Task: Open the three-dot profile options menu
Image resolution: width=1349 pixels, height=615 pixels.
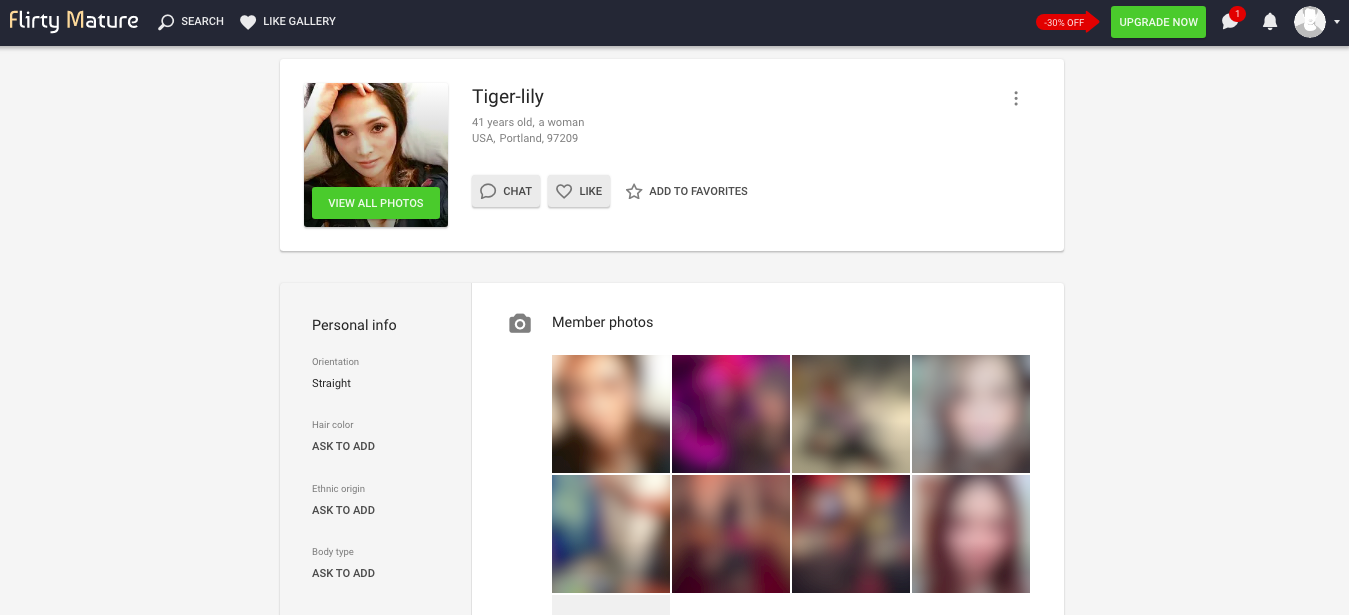Action: pos(1016,98)
